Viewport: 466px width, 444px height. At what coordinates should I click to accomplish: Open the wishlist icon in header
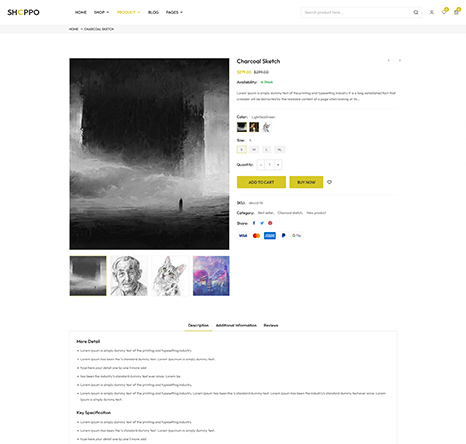coord(444,12)
